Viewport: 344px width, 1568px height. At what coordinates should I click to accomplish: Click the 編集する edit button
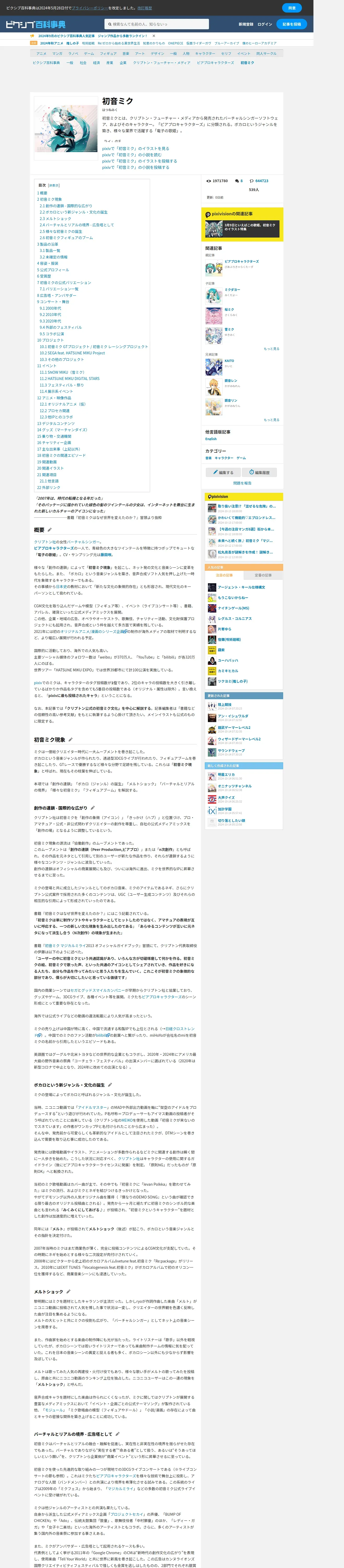[x=223, y=472]
